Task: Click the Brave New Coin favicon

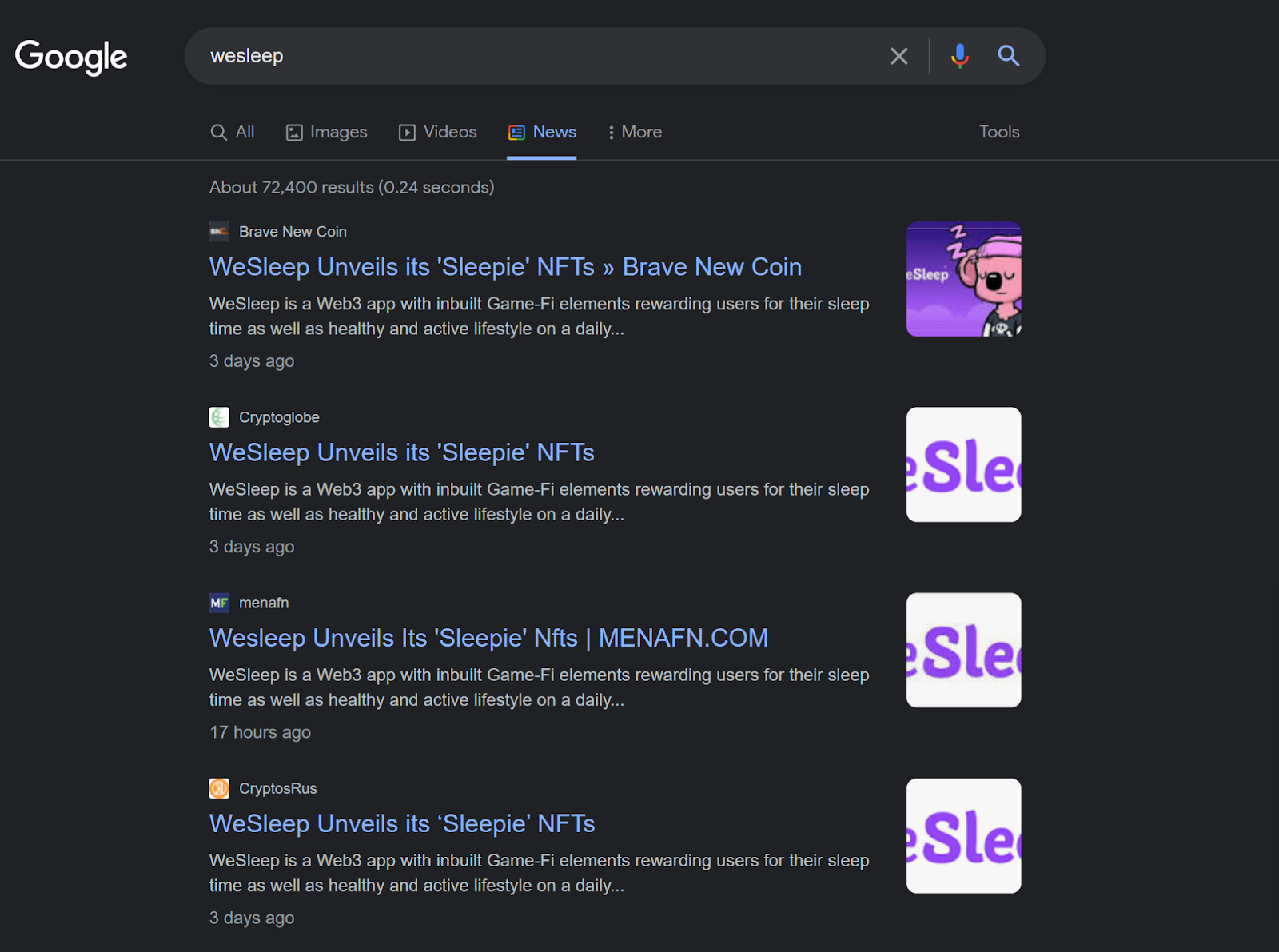Action: click(219, 232)
